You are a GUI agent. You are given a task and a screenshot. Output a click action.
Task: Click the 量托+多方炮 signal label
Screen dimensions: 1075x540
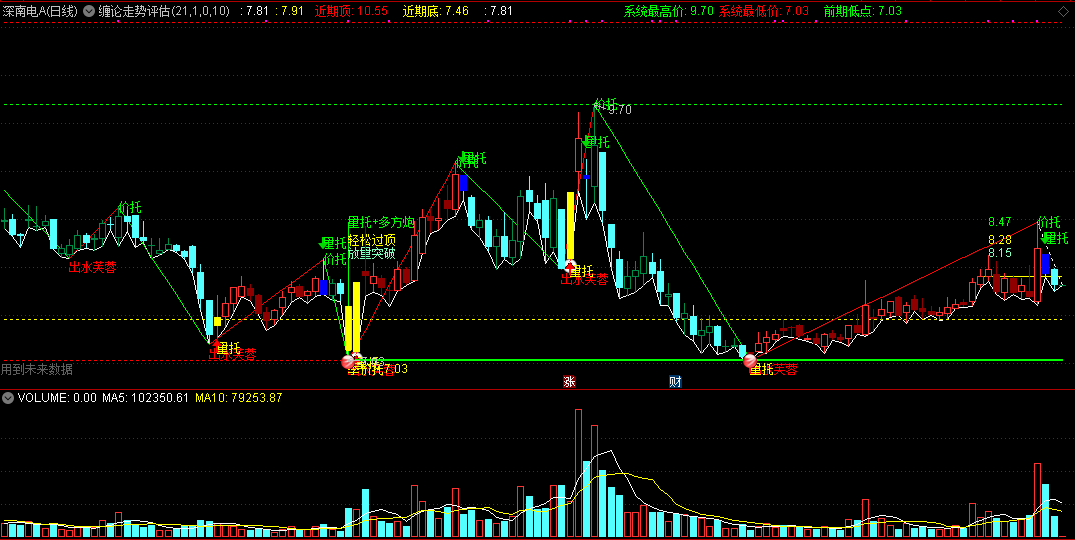(x=381, y=222)
